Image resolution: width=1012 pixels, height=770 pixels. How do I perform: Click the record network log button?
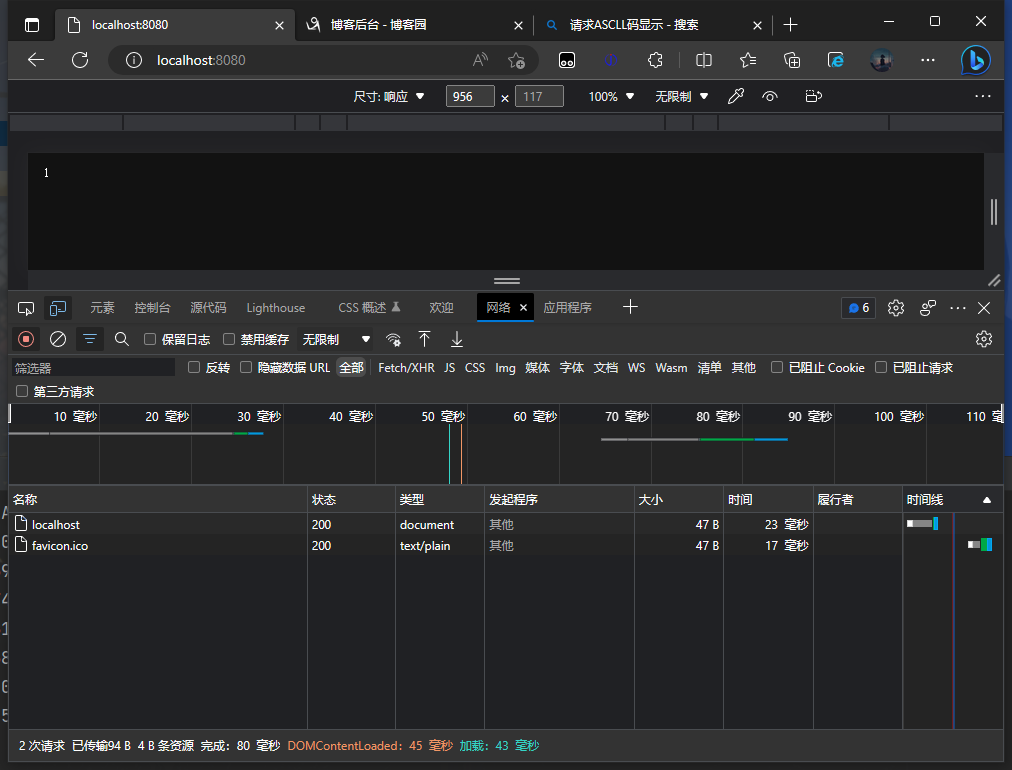26,339
